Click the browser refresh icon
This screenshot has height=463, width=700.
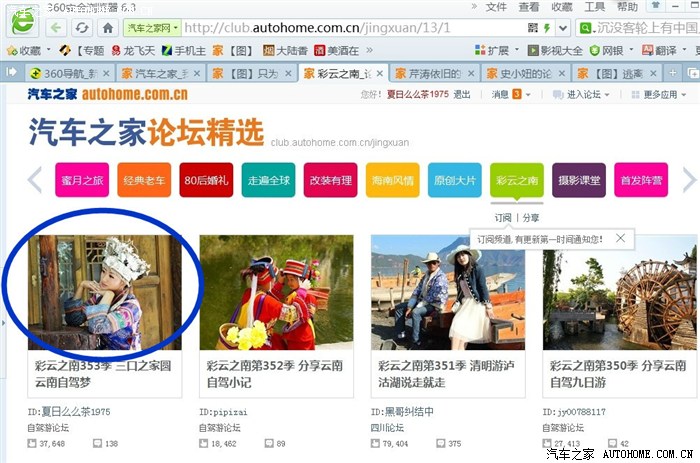84,28
